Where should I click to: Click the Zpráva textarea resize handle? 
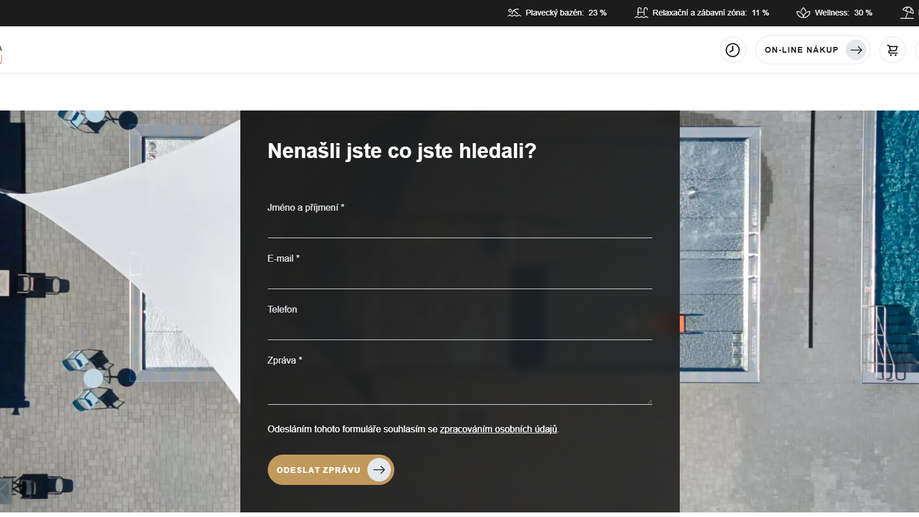(649, 401)
